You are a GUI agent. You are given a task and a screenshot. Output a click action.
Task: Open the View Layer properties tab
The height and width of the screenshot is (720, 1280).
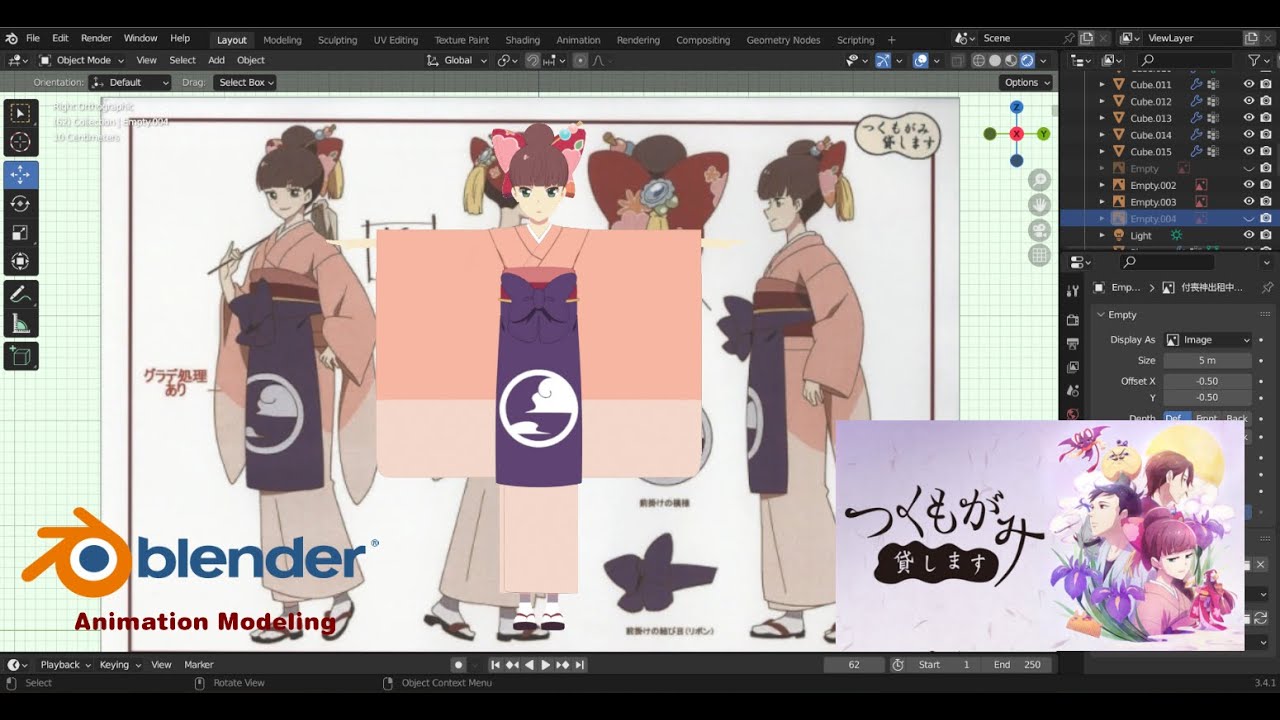(x=1072, y=367)
